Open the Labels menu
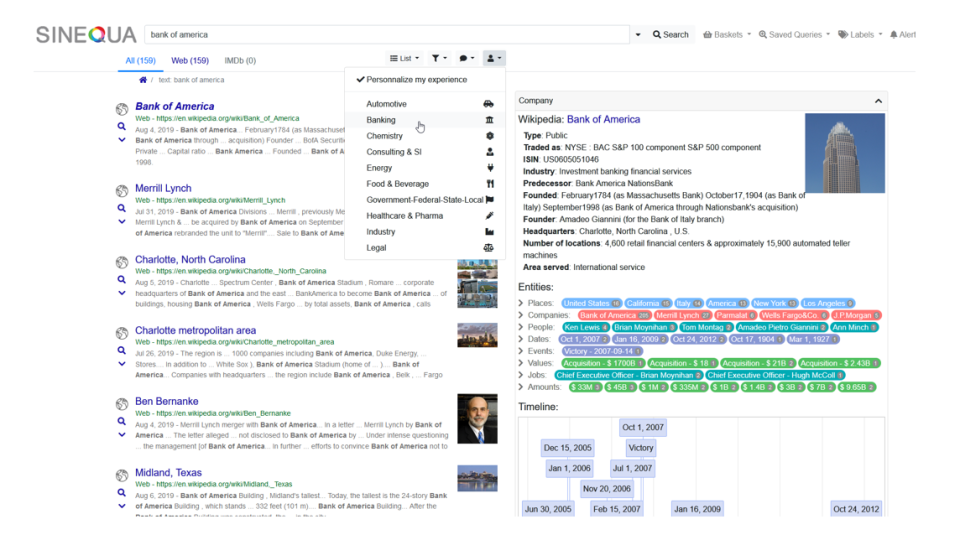Viewport: 960px width, 540px height. 860,35
